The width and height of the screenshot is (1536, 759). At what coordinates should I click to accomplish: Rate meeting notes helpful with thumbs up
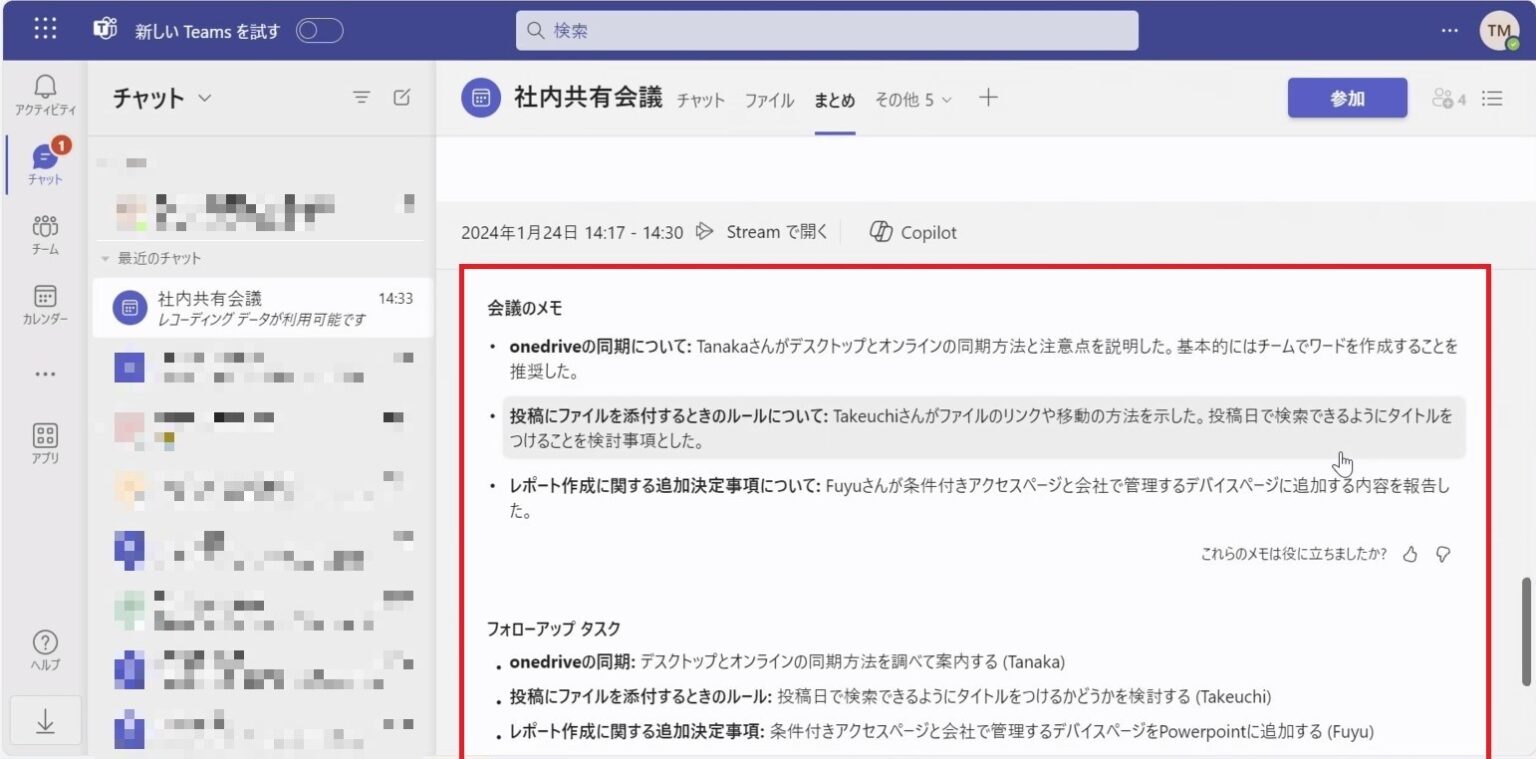coord(1410,554)
